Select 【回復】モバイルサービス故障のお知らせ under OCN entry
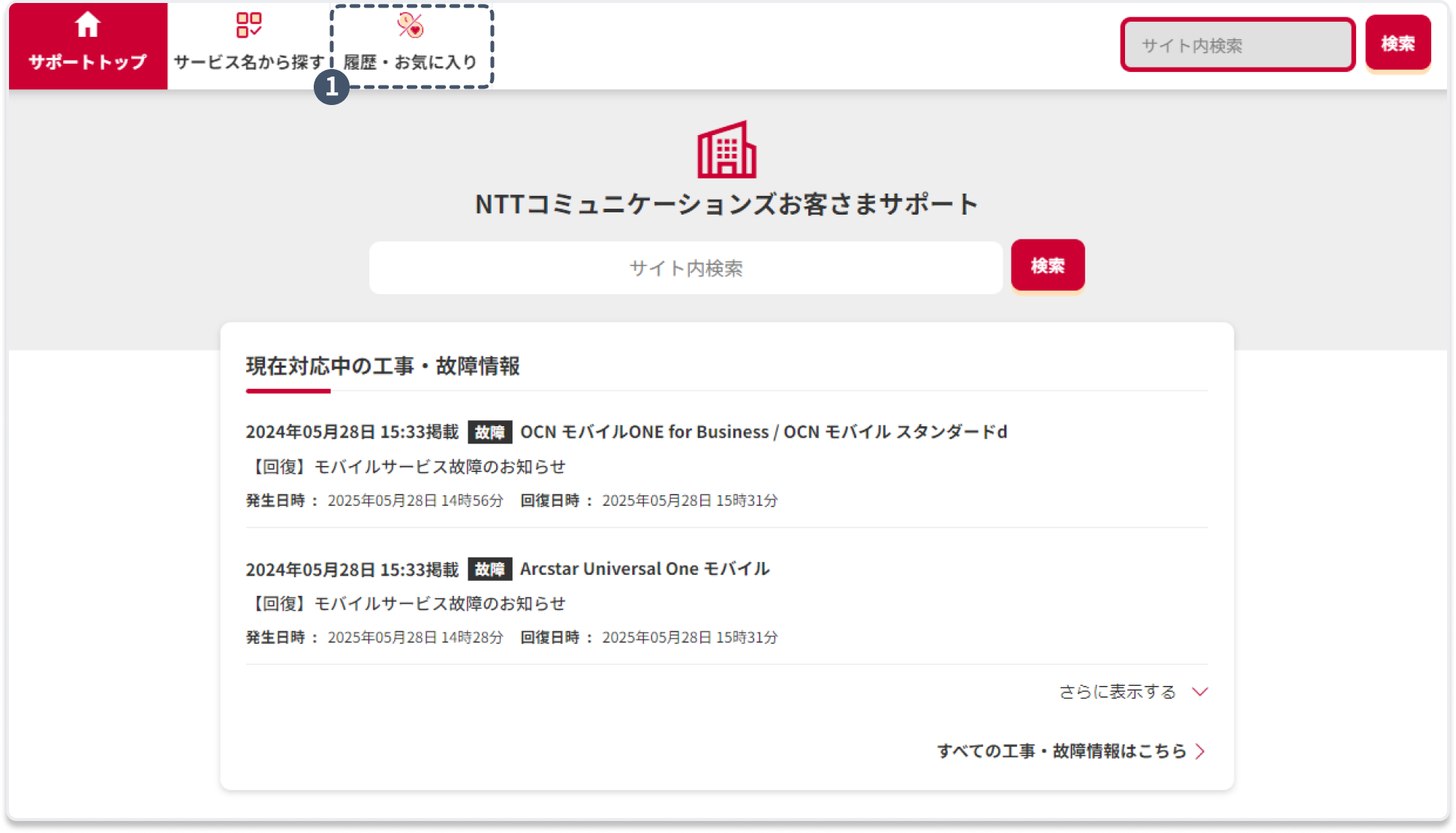This screenshot has width=1456, height=833. click(x=406, y=467)
